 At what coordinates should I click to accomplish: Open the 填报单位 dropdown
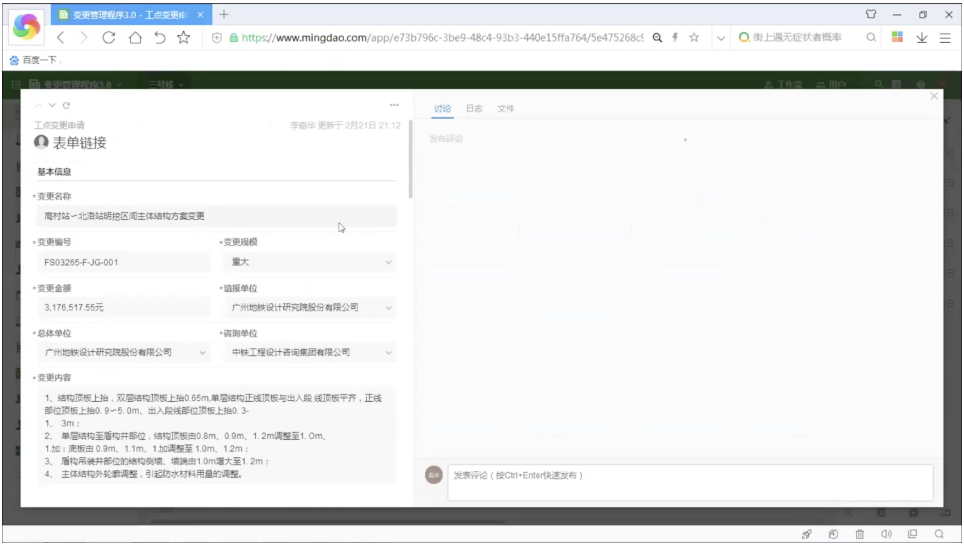(x=309, y=307)
